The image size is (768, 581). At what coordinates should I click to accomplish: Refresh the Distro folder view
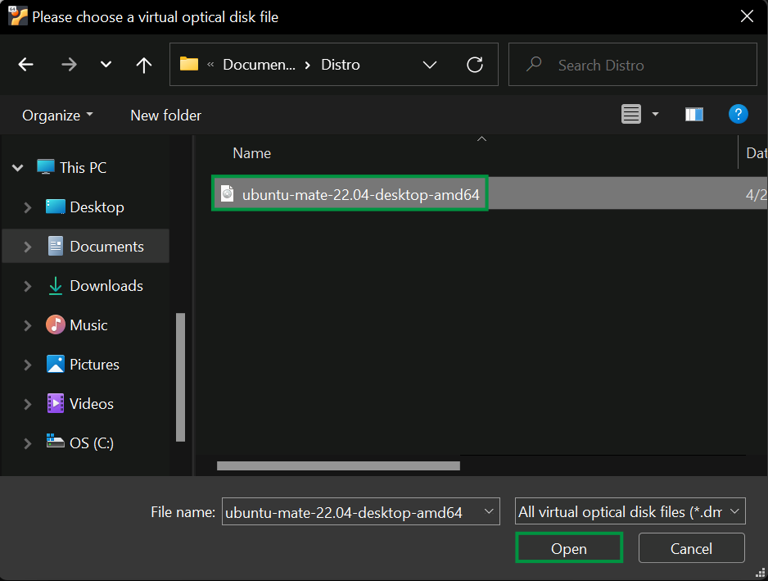point(475,65)
